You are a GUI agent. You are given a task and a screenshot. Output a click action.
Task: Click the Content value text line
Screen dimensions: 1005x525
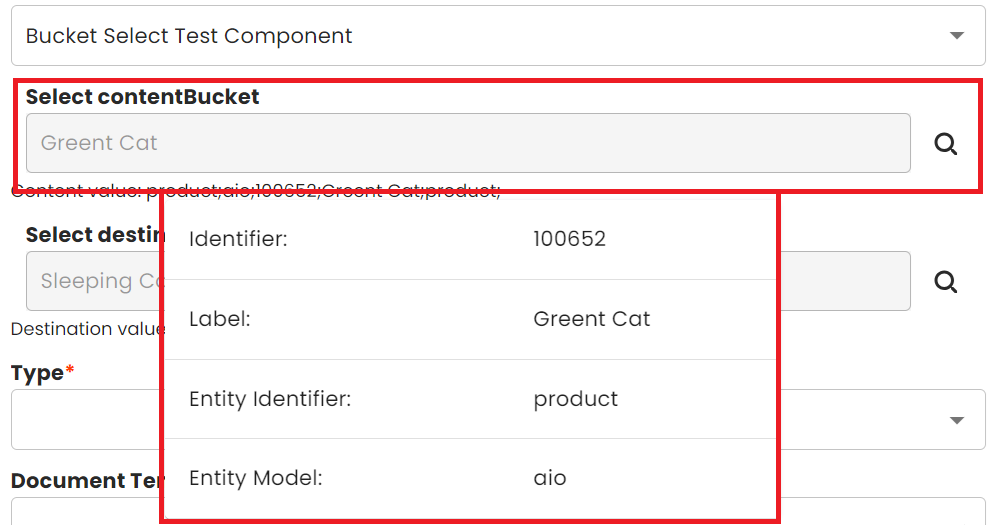(85, 192)
